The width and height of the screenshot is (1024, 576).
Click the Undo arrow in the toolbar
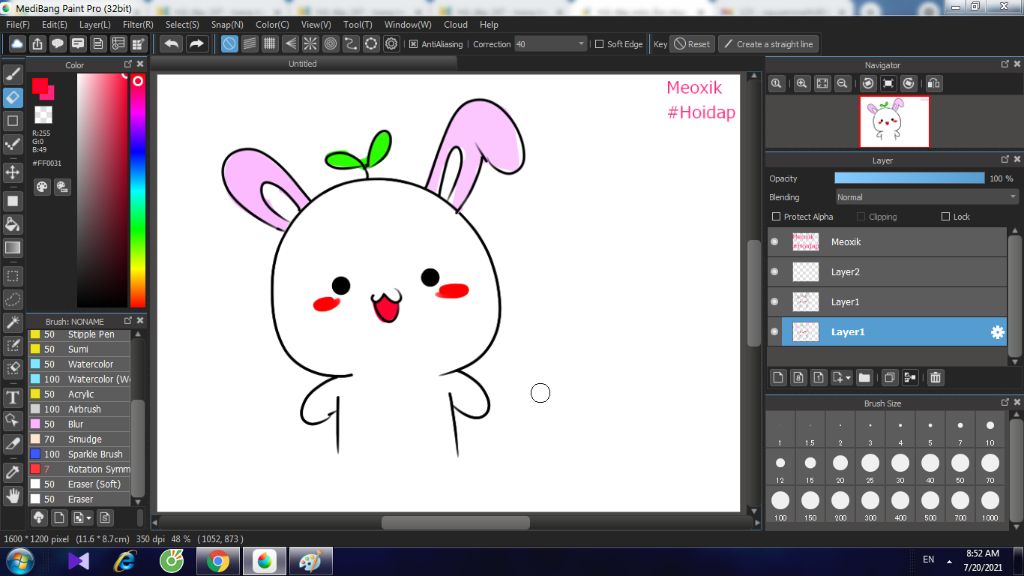tap(171, 44)
